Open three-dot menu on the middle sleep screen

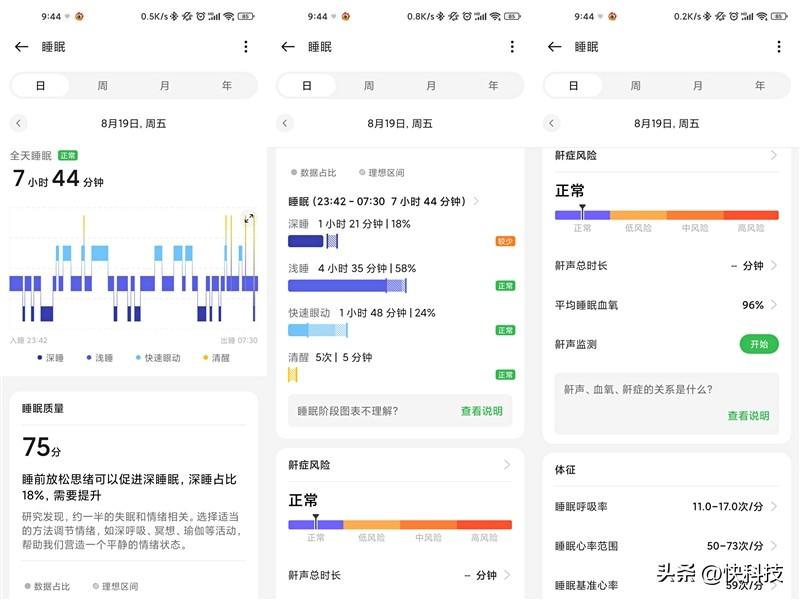512,47
